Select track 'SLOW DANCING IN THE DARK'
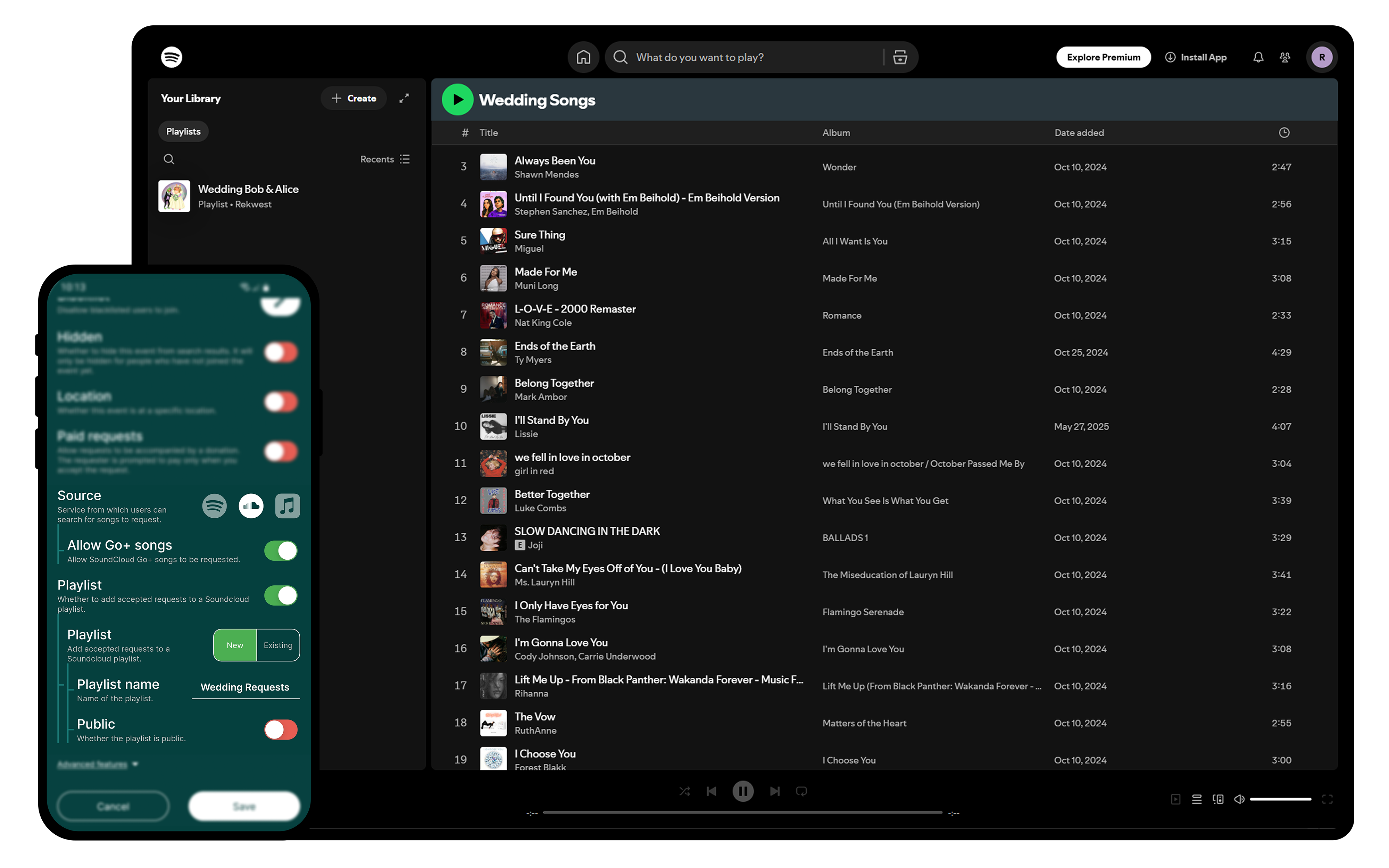The height and width of the screenshot is (868, 1389). (x=587, y=531)
